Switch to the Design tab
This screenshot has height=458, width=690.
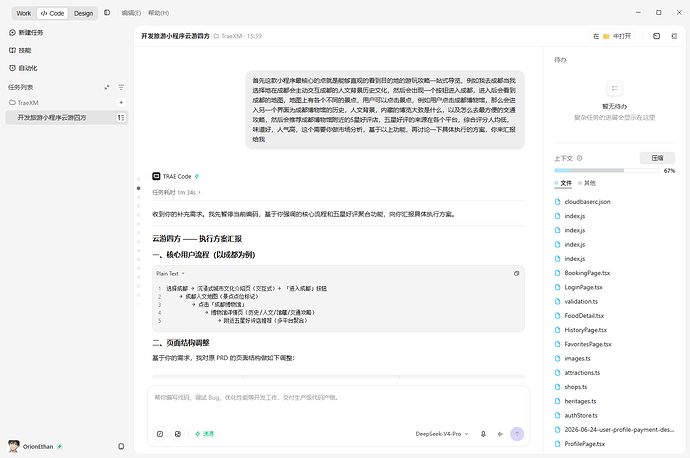[x=83, y=13]
